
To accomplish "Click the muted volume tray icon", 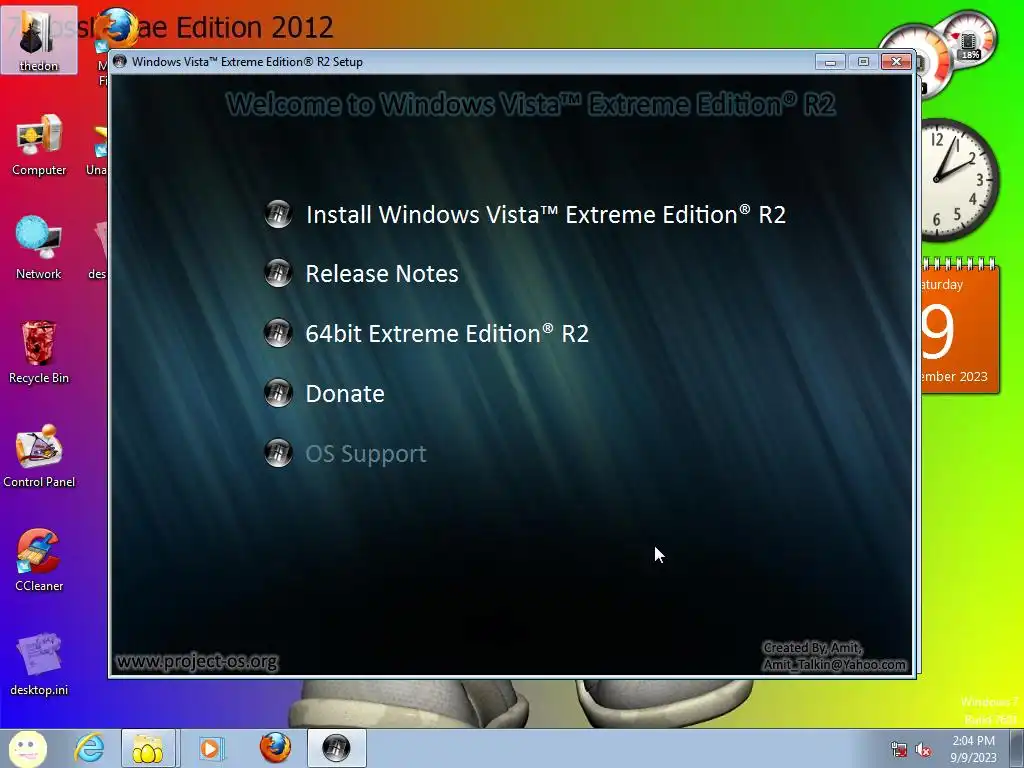I will click(923, 750).
